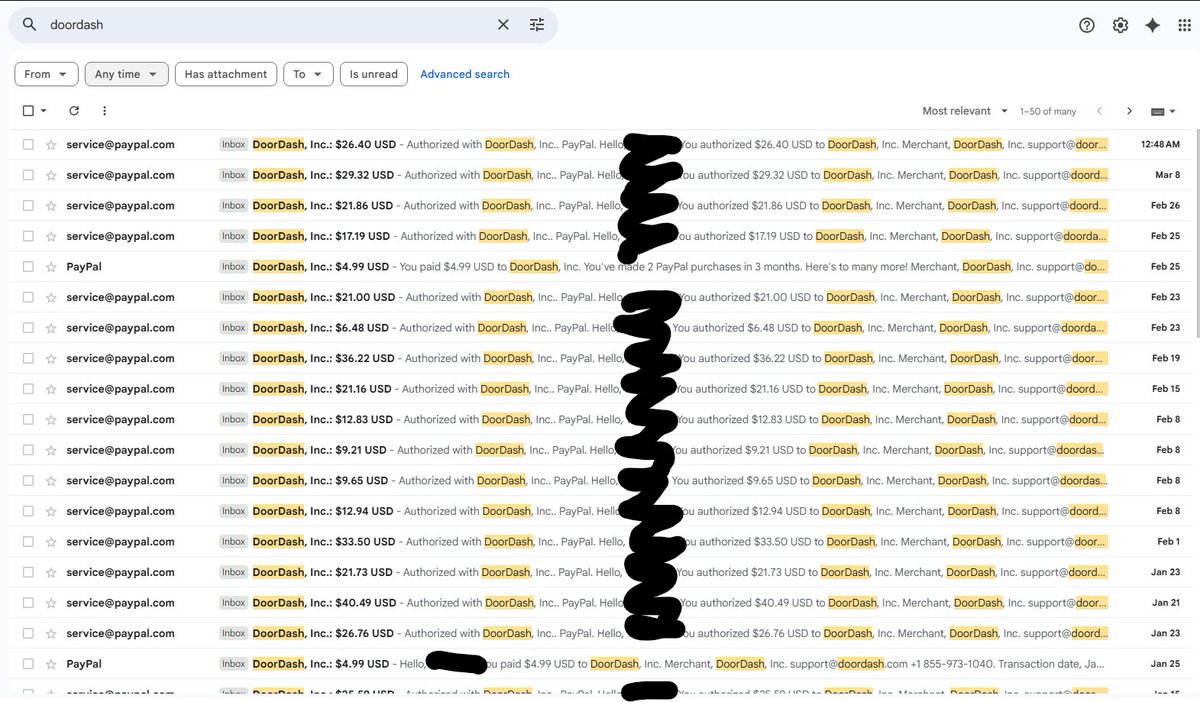
Task: Open the input tools keyboard selector
Action: pyautogui.click(x=1163, y=111)
